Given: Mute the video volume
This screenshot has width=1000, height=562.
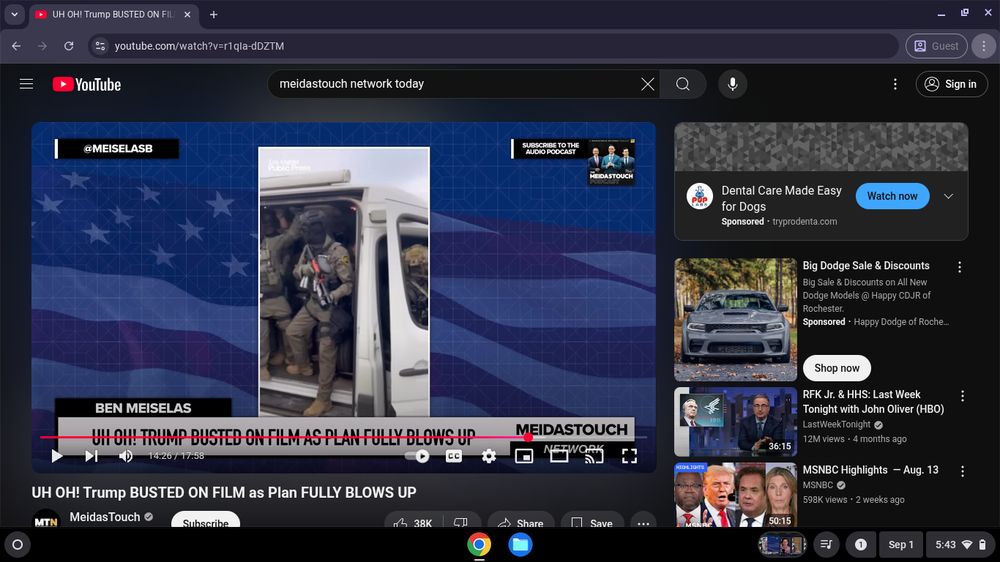Looking at the screenshot, I should coord(126,455).
